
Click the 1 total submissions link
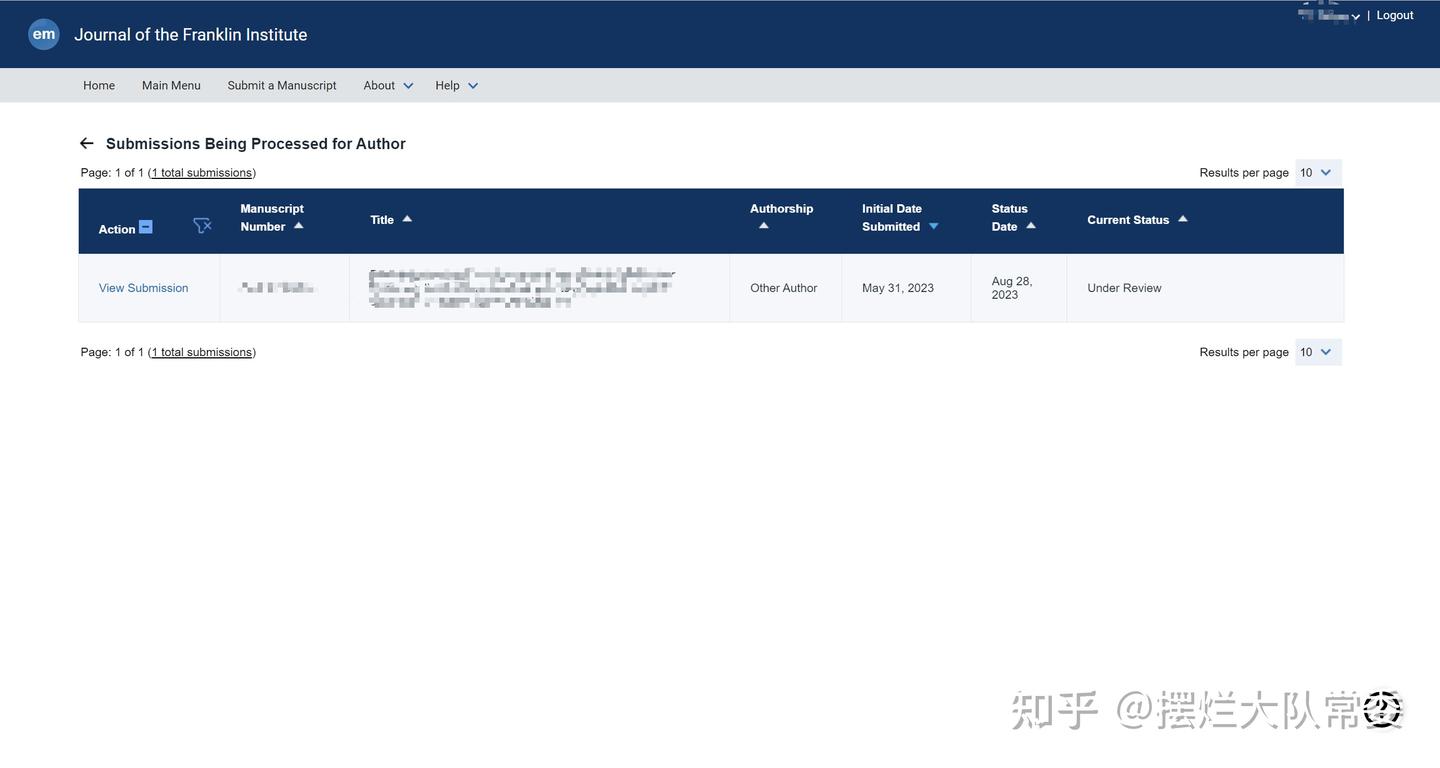[201, 171]
